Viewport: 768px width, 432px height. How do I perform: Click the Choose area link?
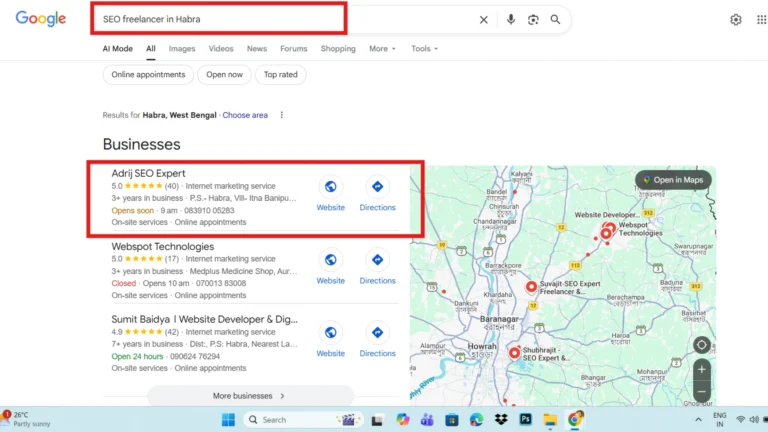[245, 115]
